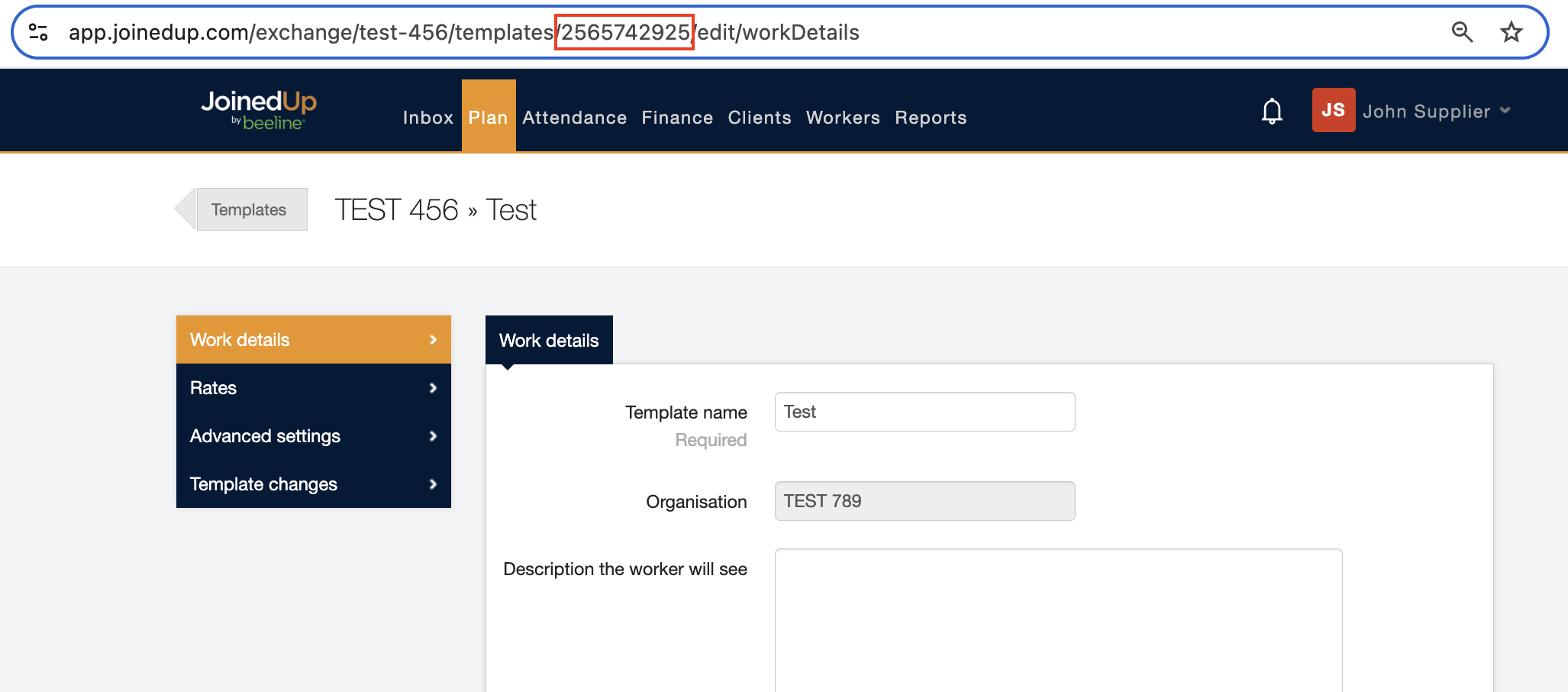Open Rates section in sidebar

click(313, 388)
